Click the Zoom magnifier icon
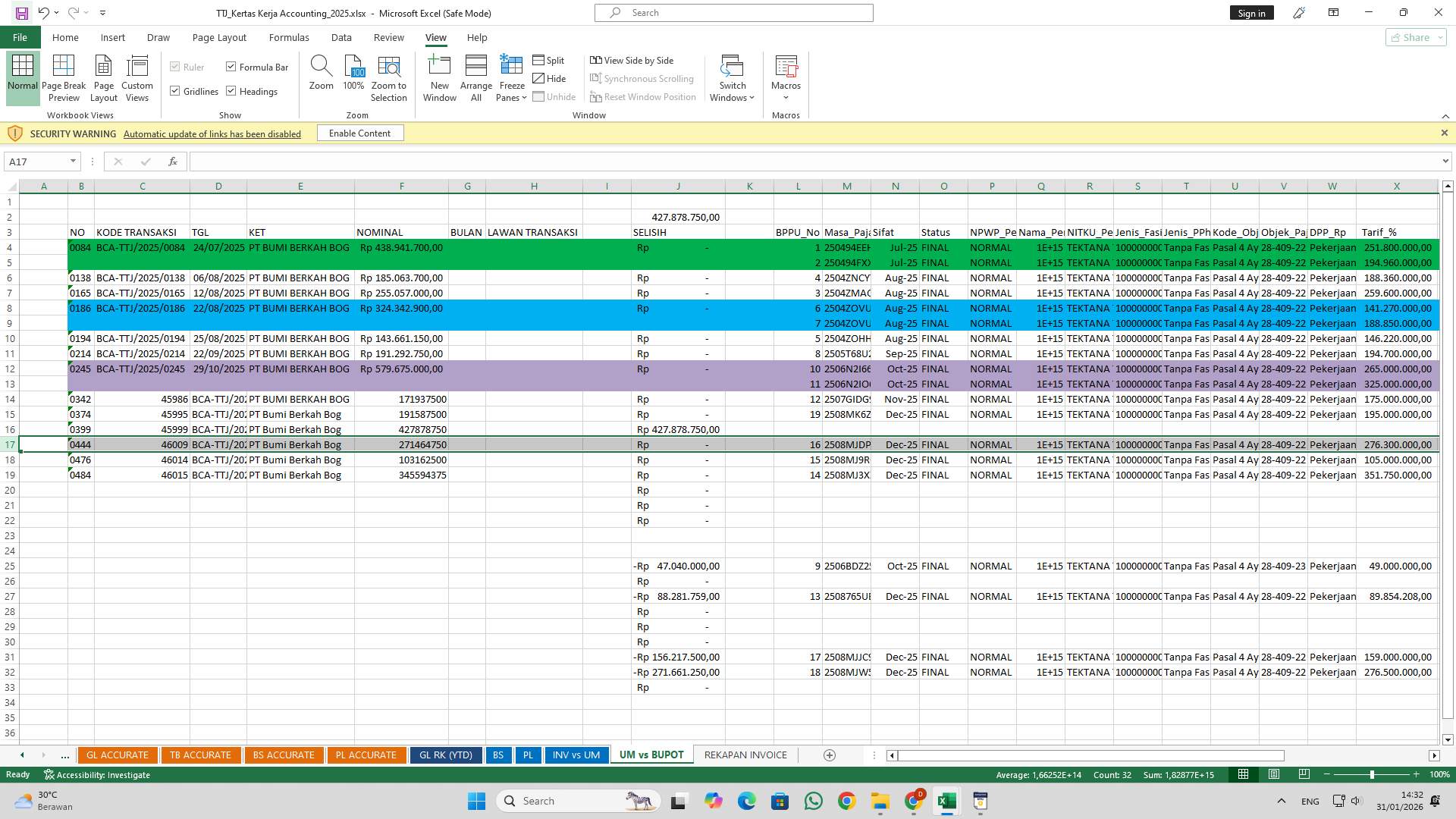 point(321,67)
